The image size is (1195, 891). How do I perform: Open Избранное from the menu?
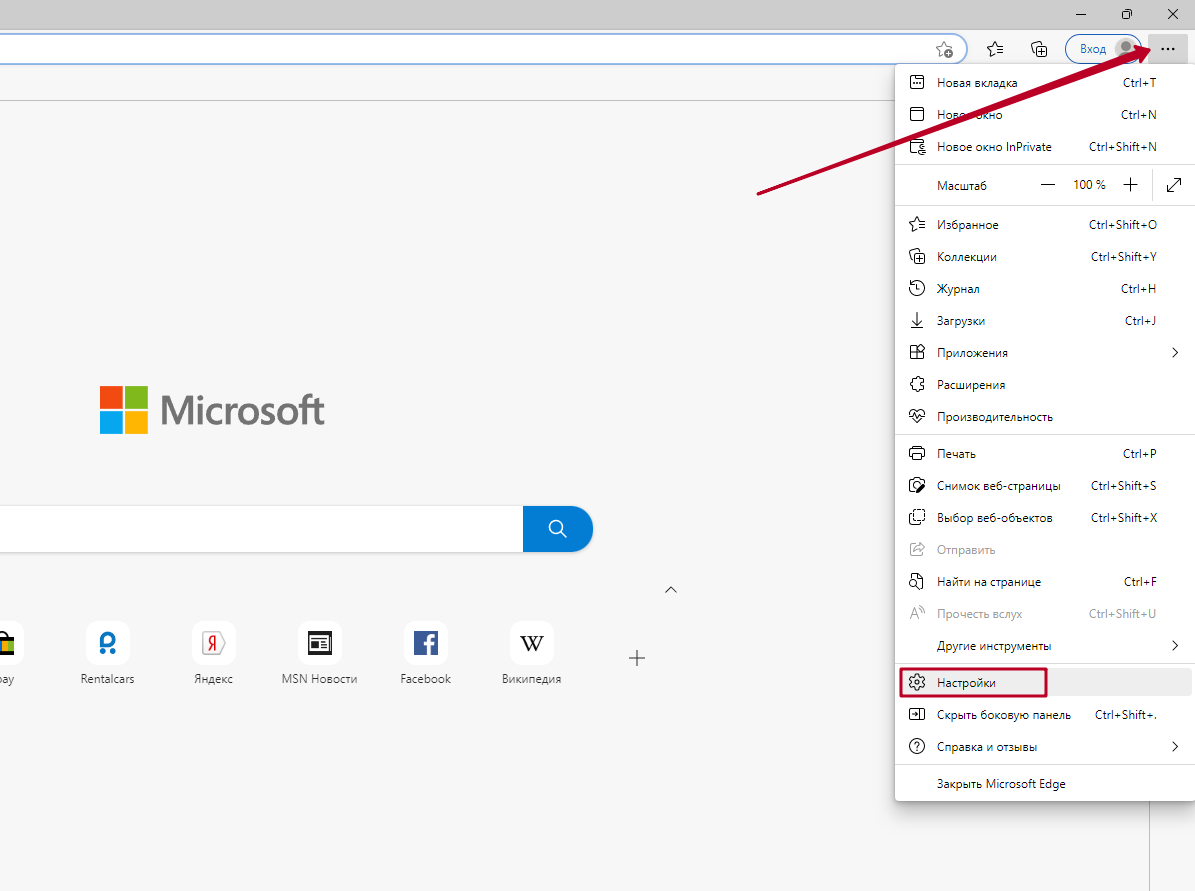[1044, 225]
